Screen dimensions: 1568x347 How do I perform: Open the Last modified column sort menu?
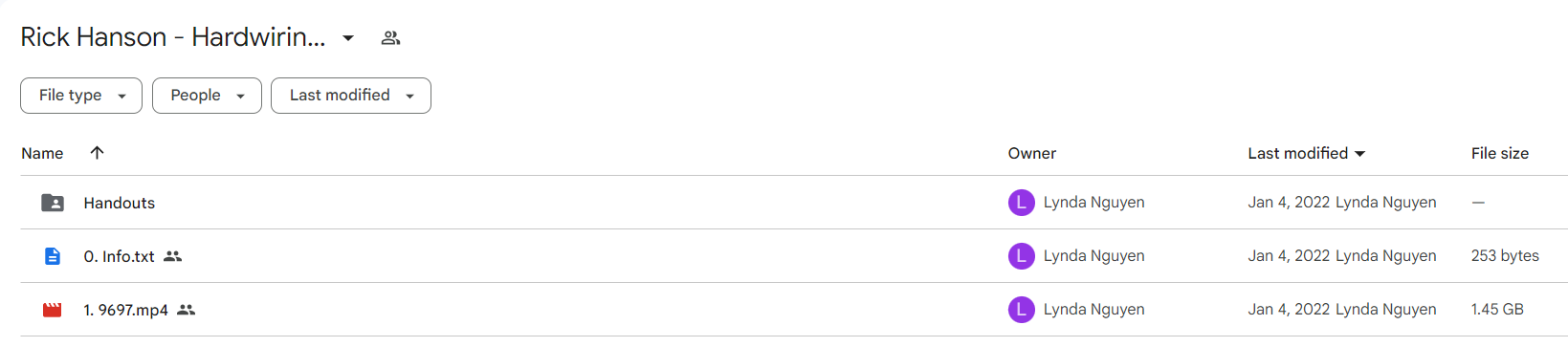click(x=1306, y=153)
